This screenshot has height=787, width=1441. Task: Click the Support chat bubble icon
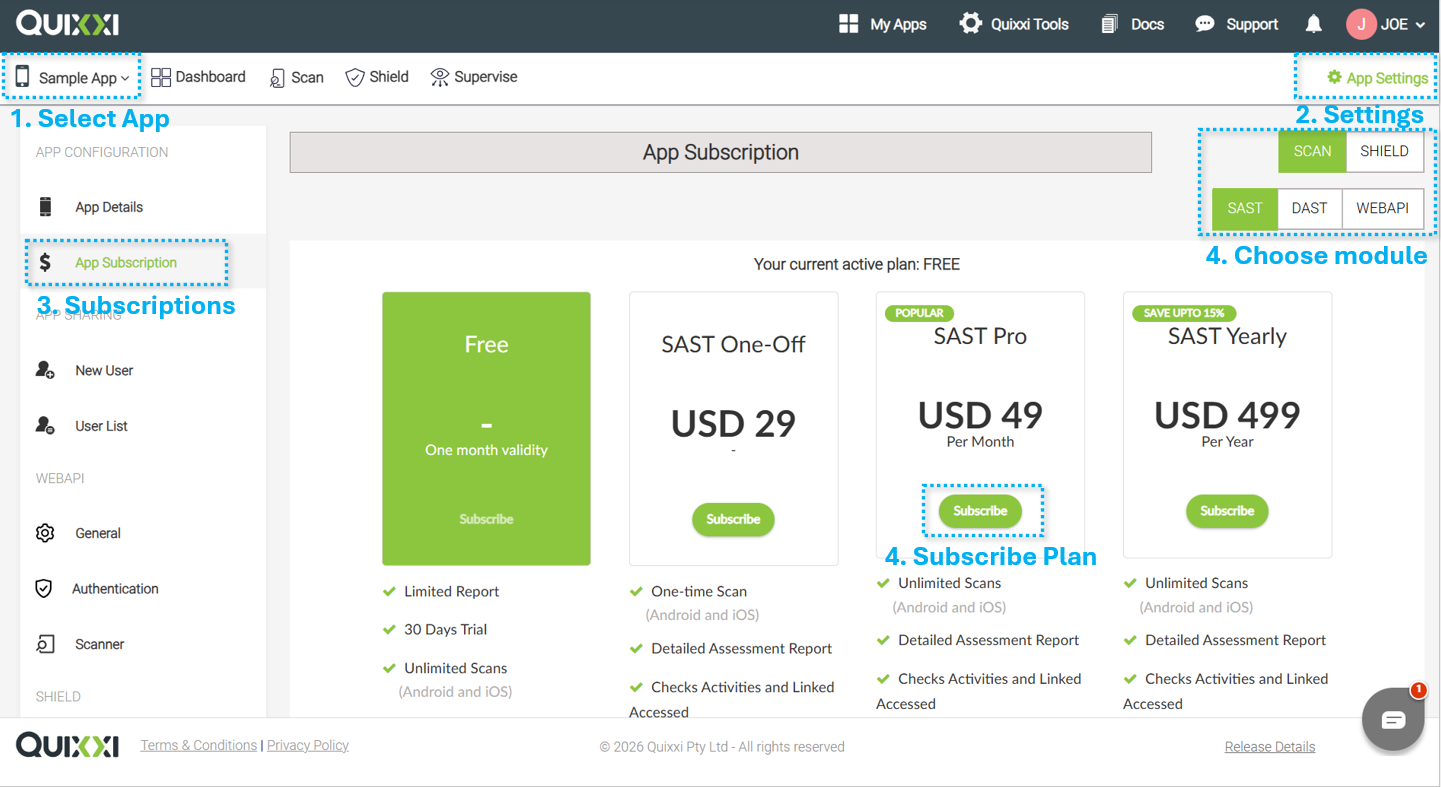[1205, 24]
